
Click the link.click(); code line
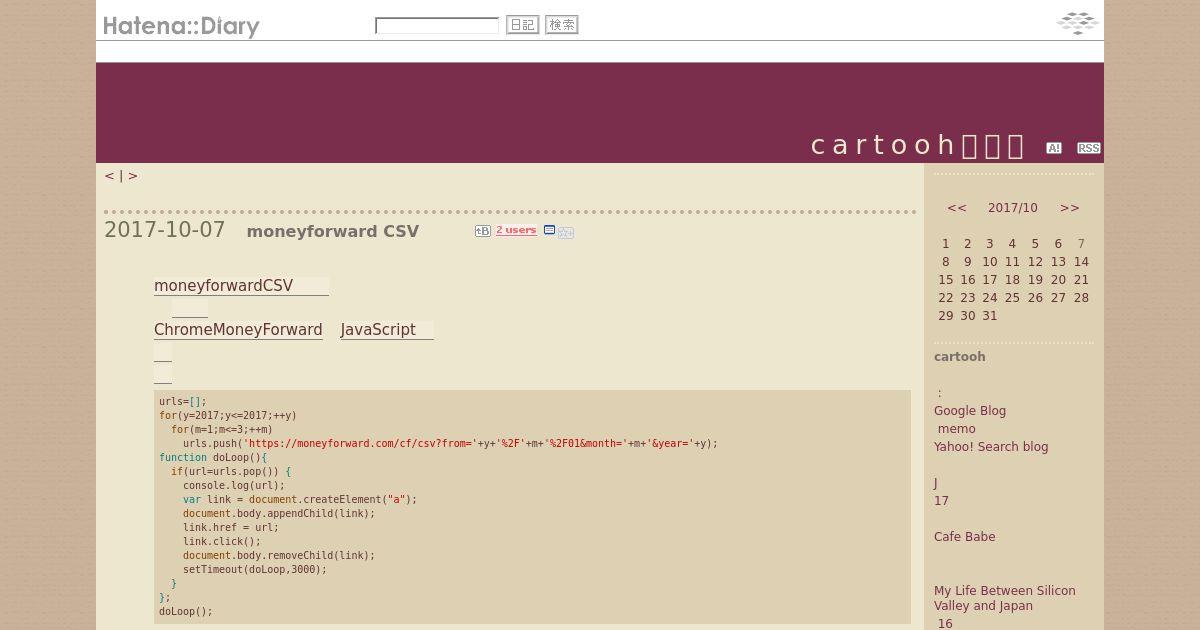pyautogui.click(x=222, y=541)
